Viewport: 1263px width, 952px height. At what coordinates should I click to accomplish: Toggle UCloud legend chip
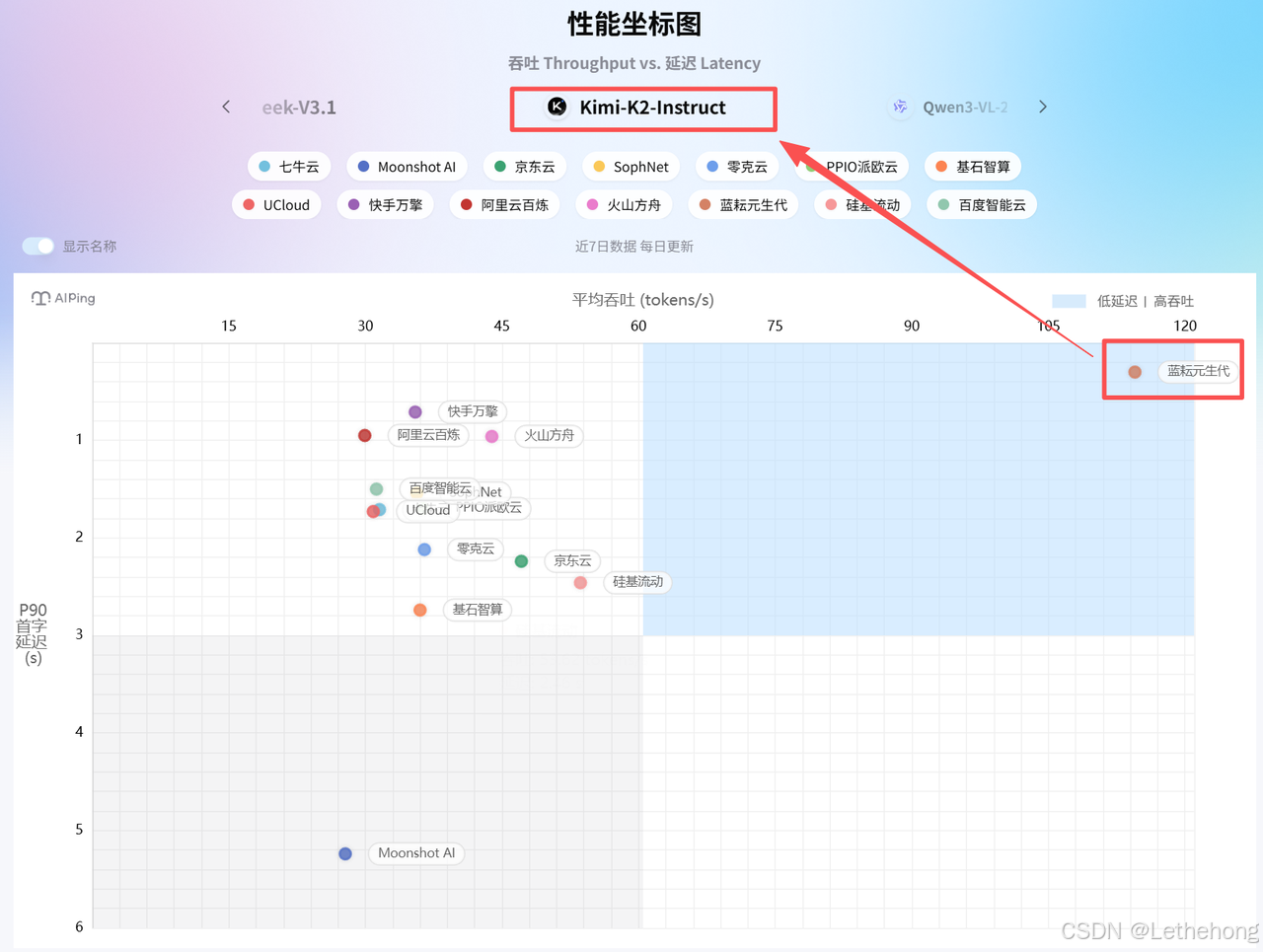276,205
